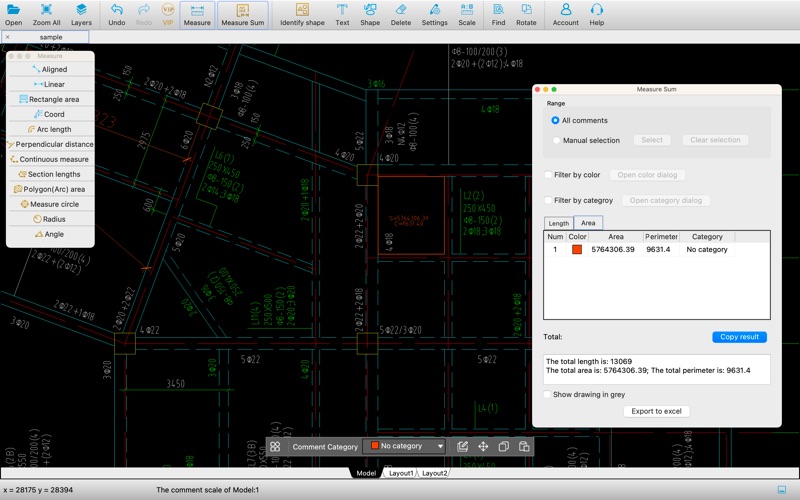
Task: Check Show drawing in grey
Action: tap(548, 395)
